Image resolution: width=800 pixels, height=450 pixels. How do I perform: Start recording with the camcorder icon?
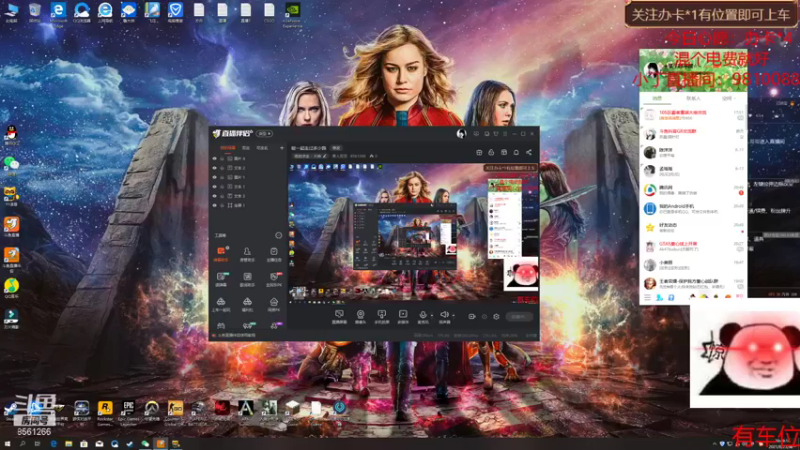pos(472,317)
